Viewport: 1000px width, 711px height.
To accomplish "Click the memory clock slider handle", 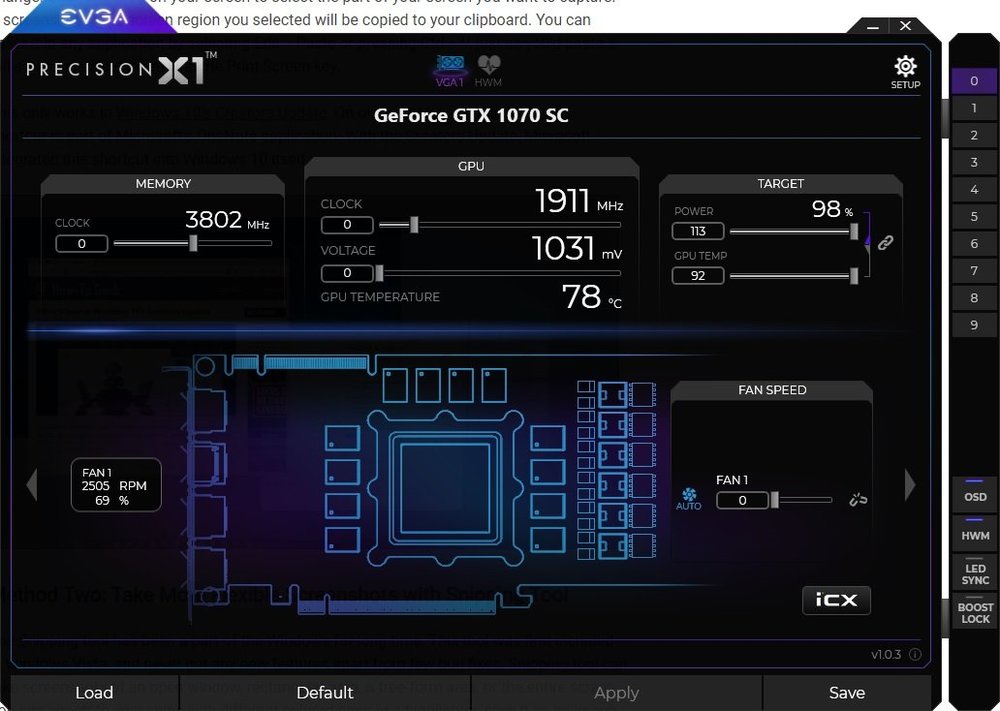I will [193, 243].
